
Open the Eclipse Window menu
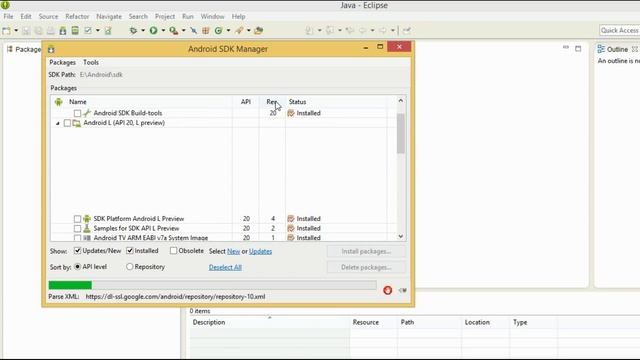tap(213, 17)
